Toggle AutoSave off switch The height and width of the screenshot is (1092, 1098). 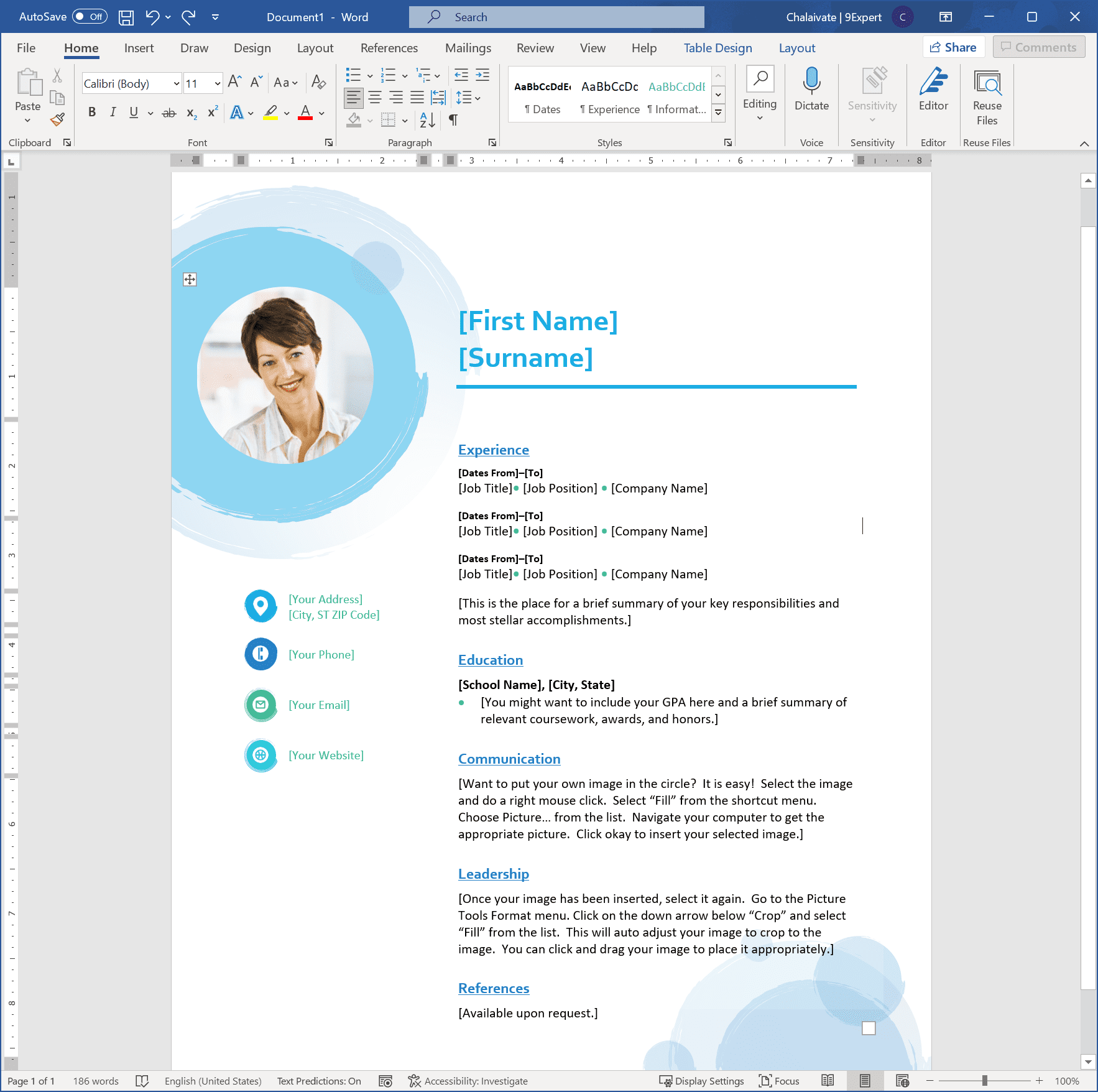tap(90, 17)
